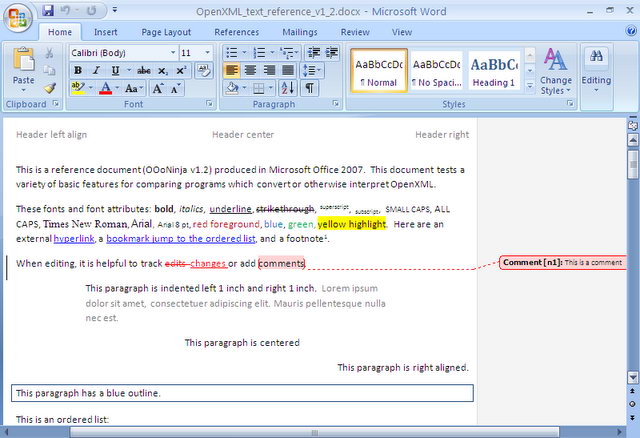Switch to the View tab

pyautogui.click(x=402, y=32)
